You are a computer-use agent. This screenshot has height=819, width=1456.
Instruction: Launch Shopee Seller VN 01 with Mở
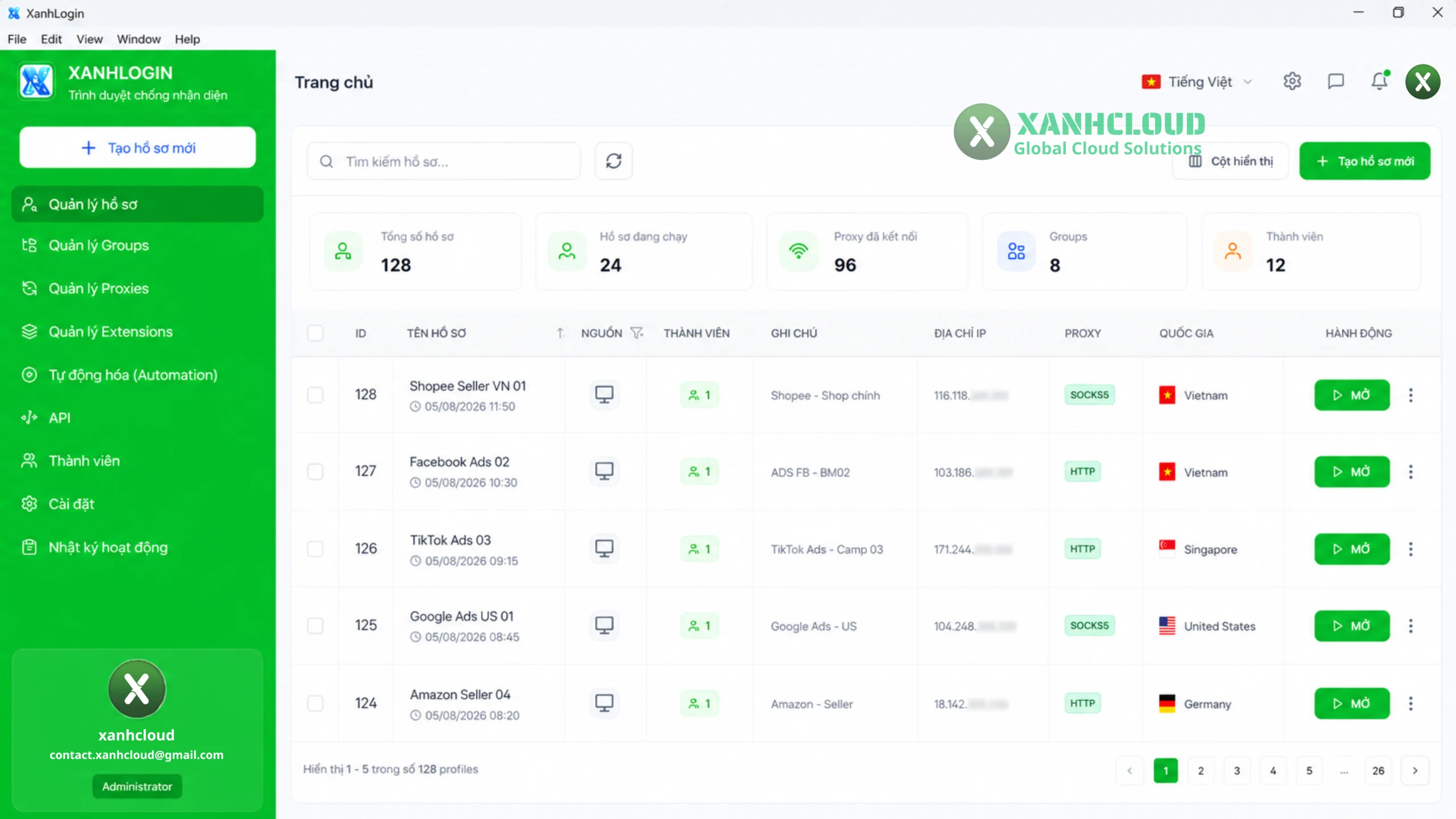[1351, 395]
